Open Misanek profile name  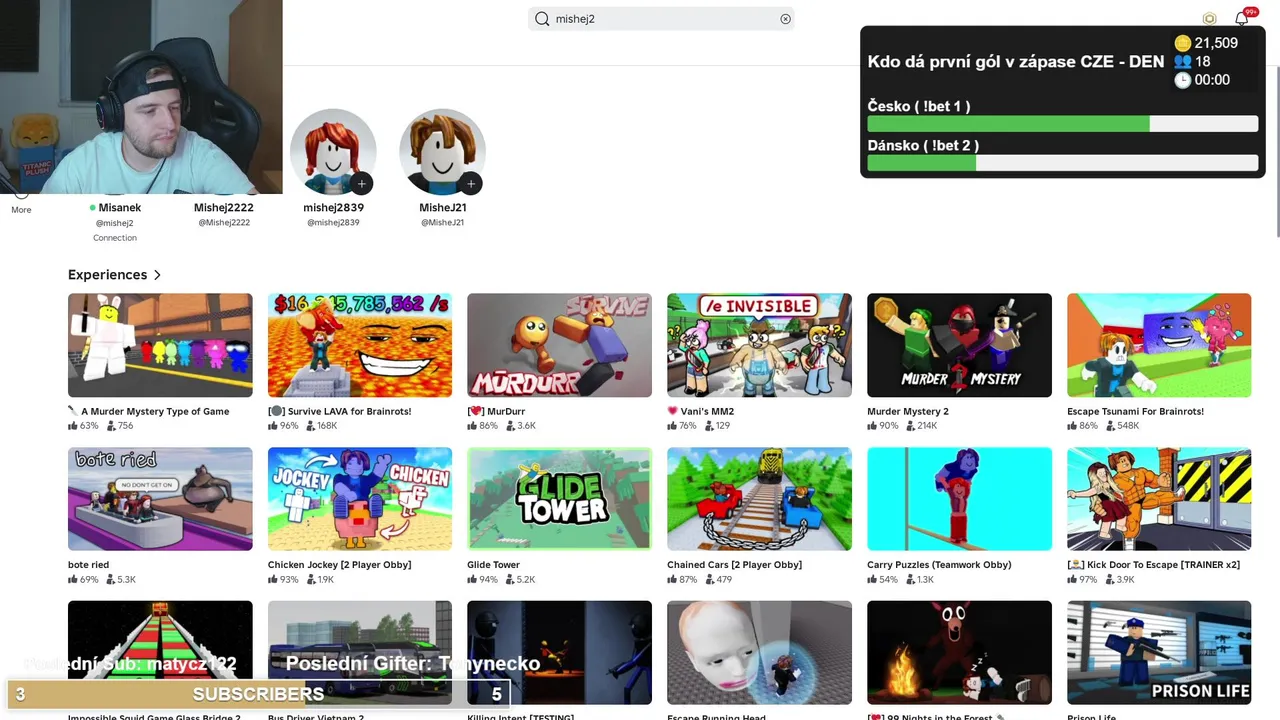coord(120,208)
